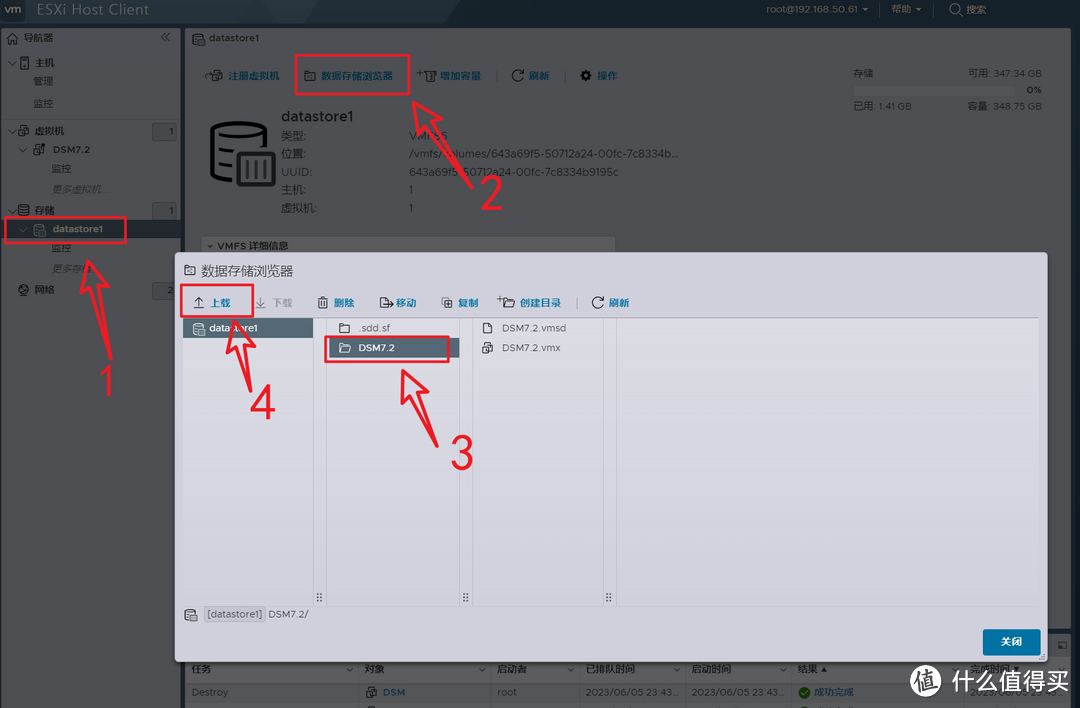1080x708 pixels.
Task: Select the DSM7.2 folder in browser
Action: (392, 348)
